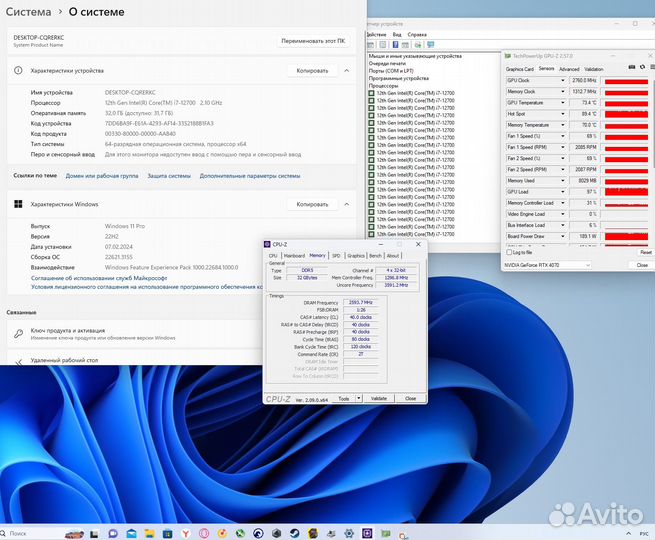Click the key icon beside product key activation
655x540 pixels.
click(x=18, y=334)
